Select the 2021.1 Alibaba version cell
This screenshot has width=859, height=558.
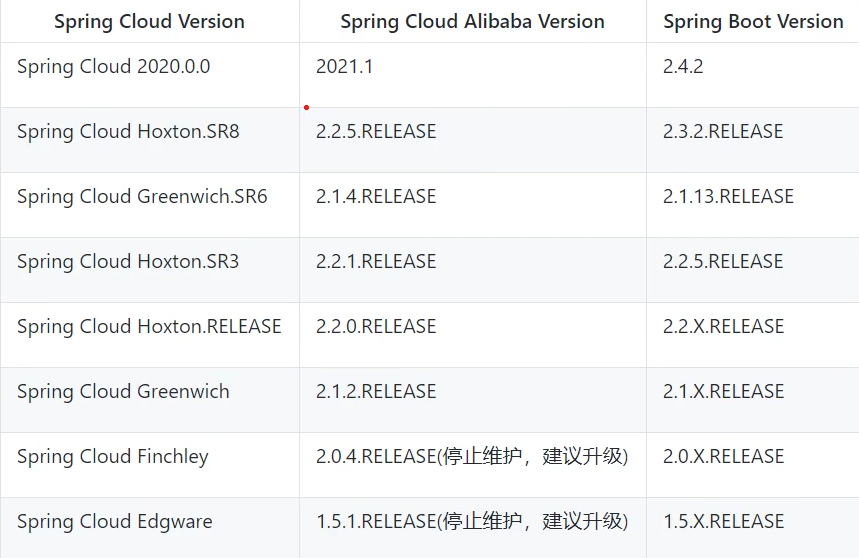pos(473,75)
